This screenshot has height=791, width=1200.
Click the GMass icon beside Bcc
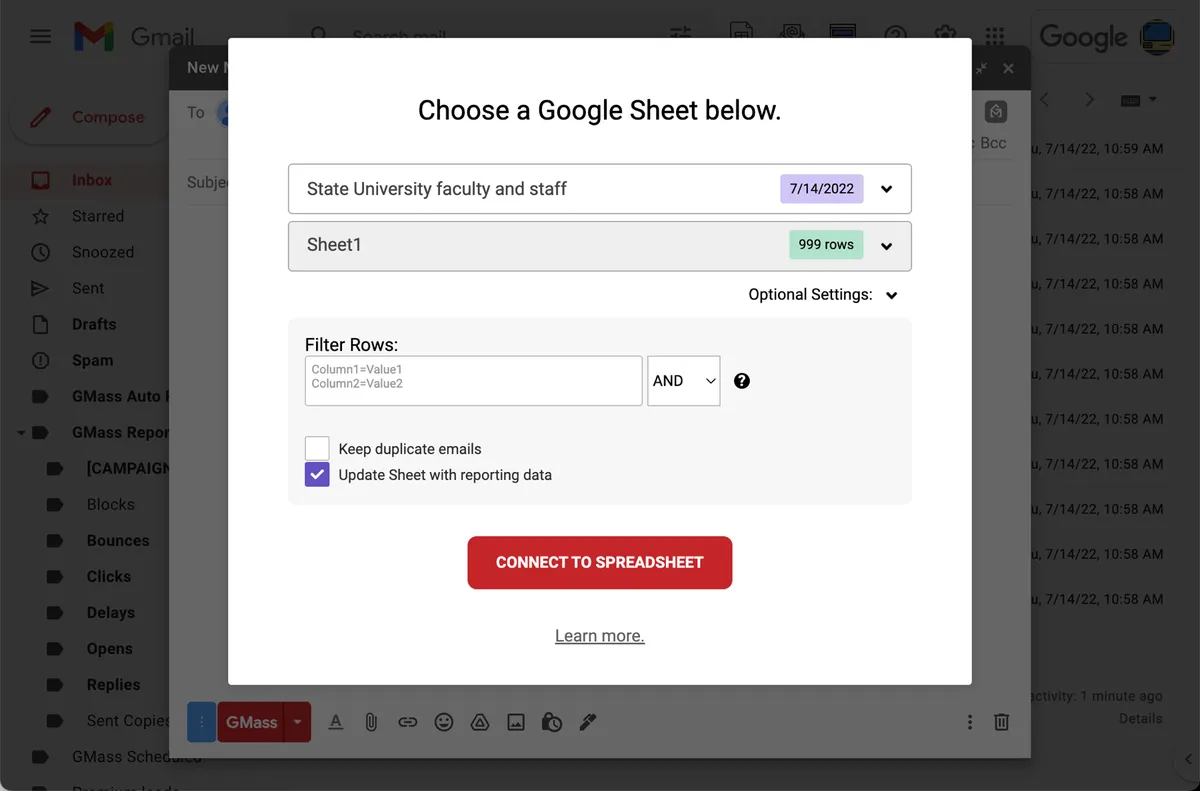coord(995,112)
